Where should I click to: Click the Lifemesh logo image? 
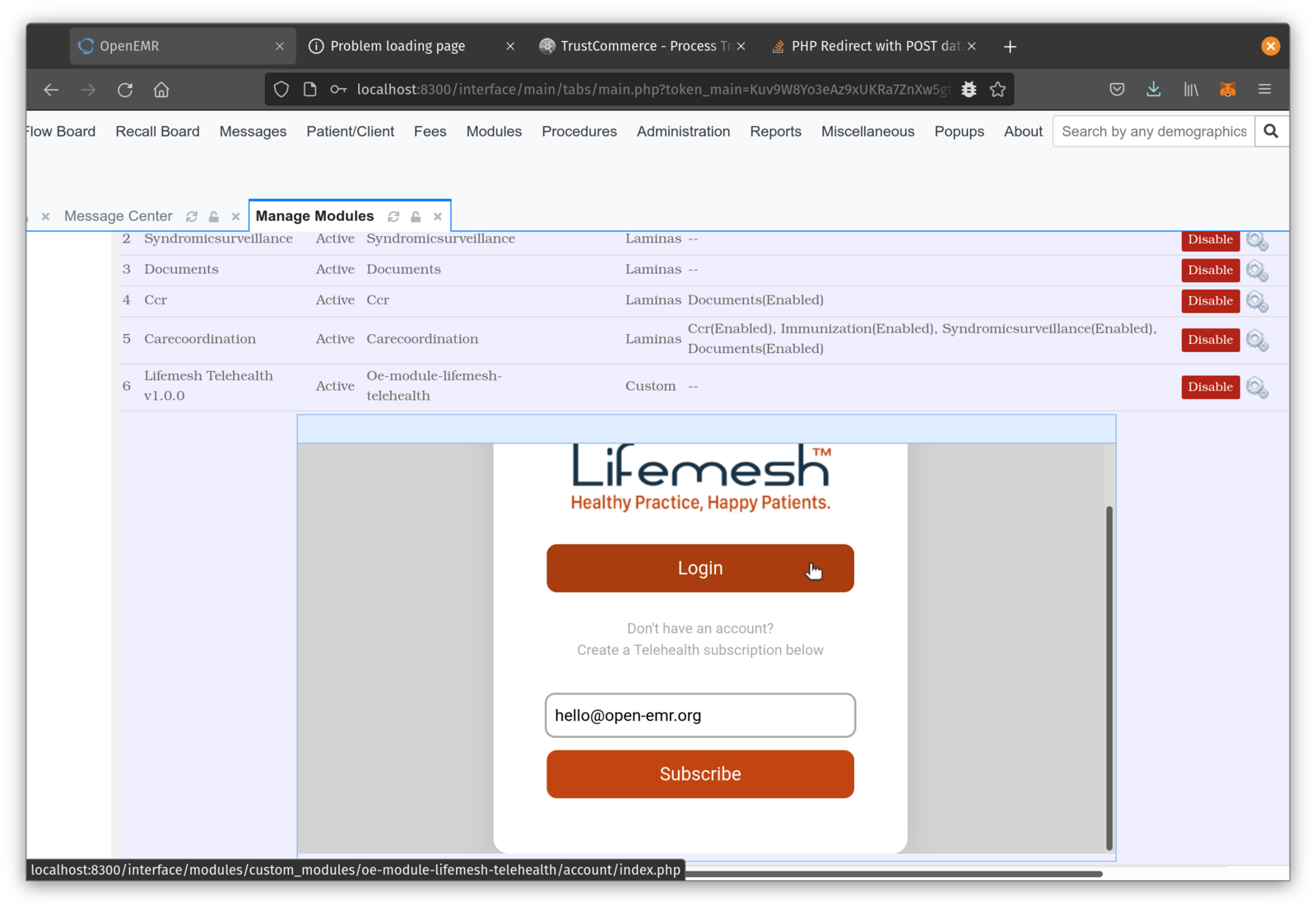click(700, 477)
